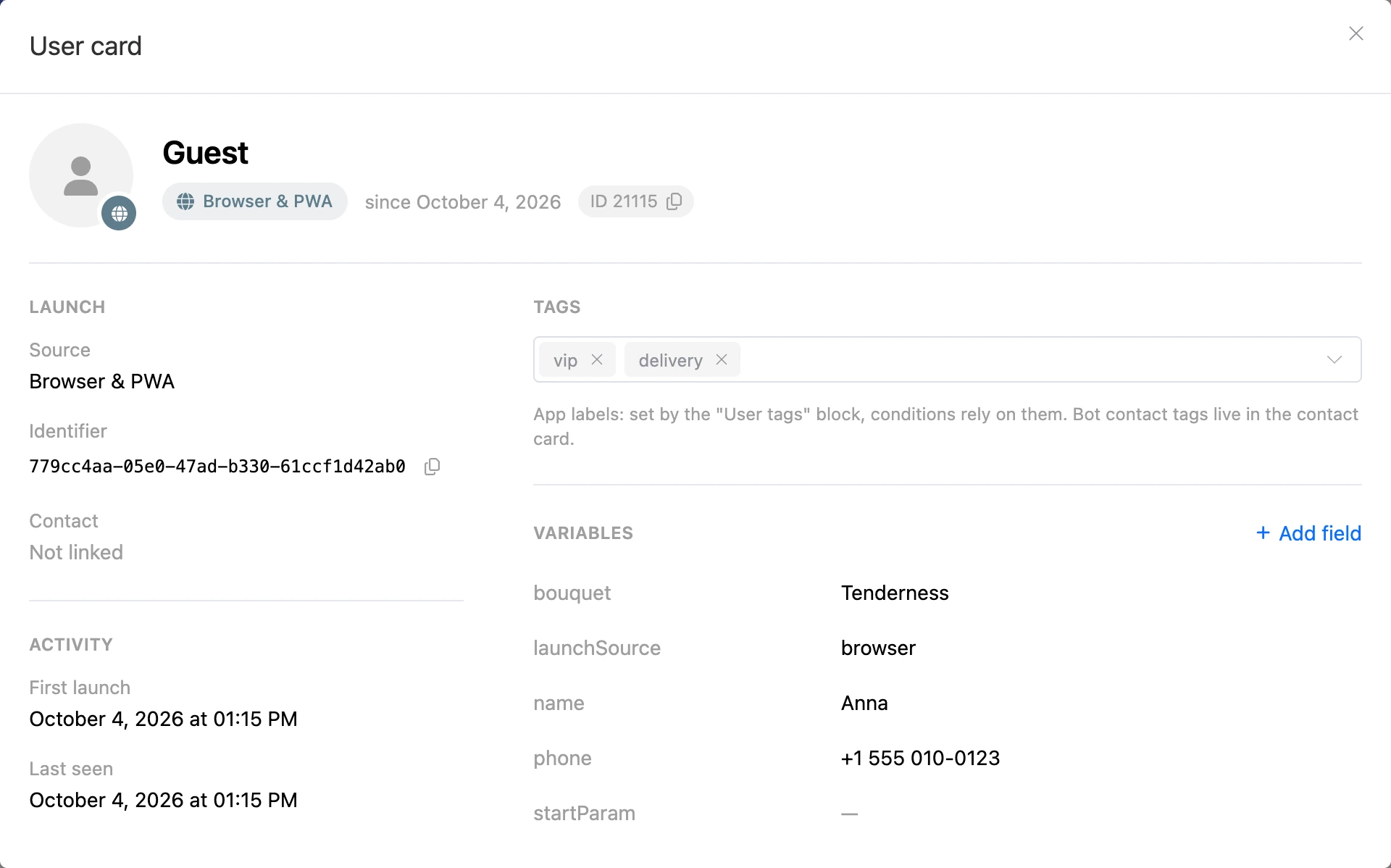
Task: Copy the identifier UUID value
Action: (432, 467)
